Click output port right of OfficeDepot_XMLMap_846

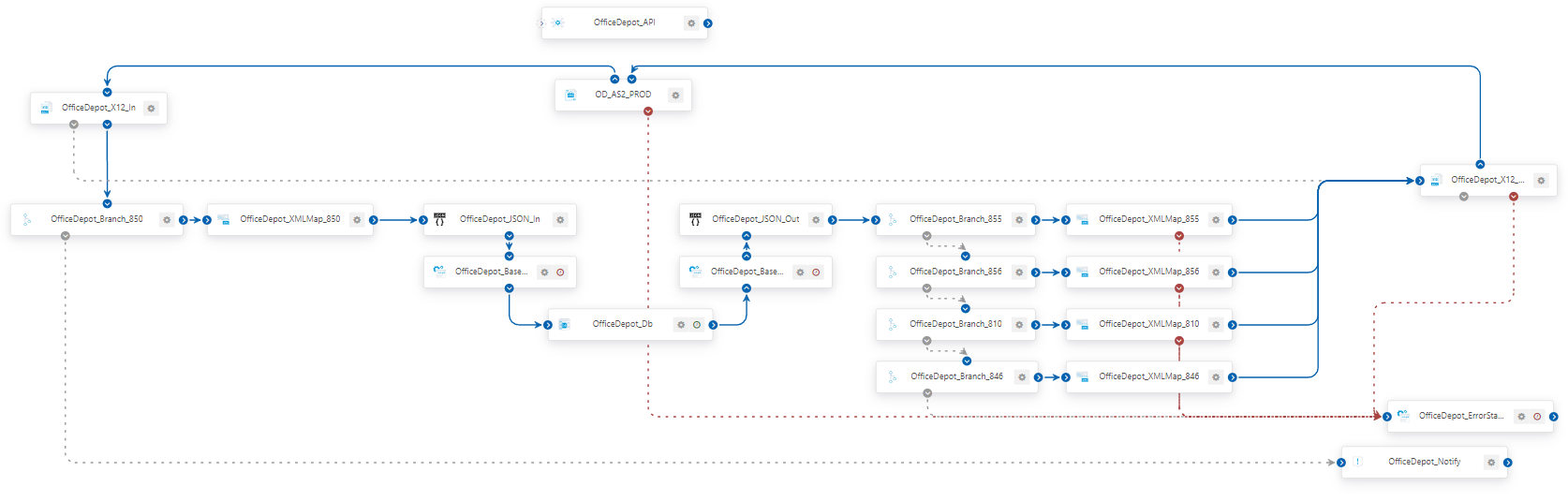tap(1232, 377)
